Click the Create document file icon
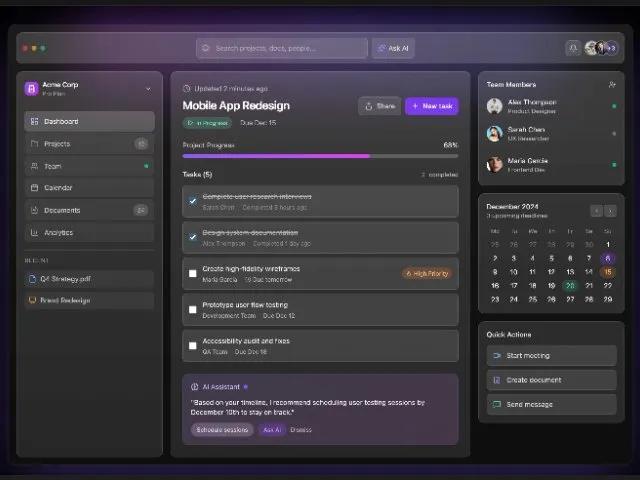 497,380
